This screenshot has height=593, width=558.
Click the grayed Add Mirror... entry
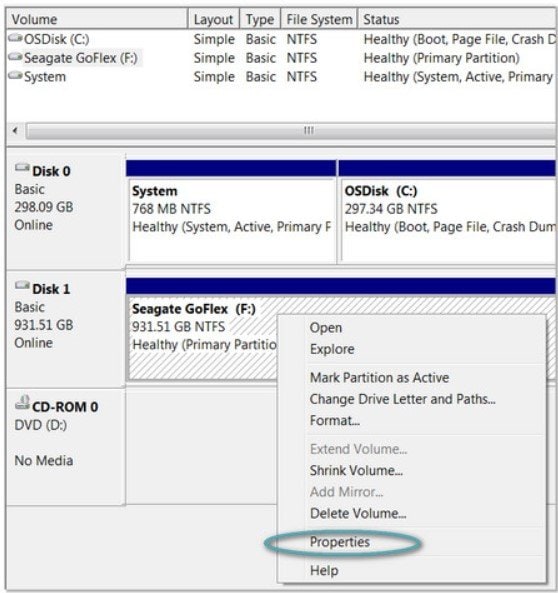click(x=346, y=492)
